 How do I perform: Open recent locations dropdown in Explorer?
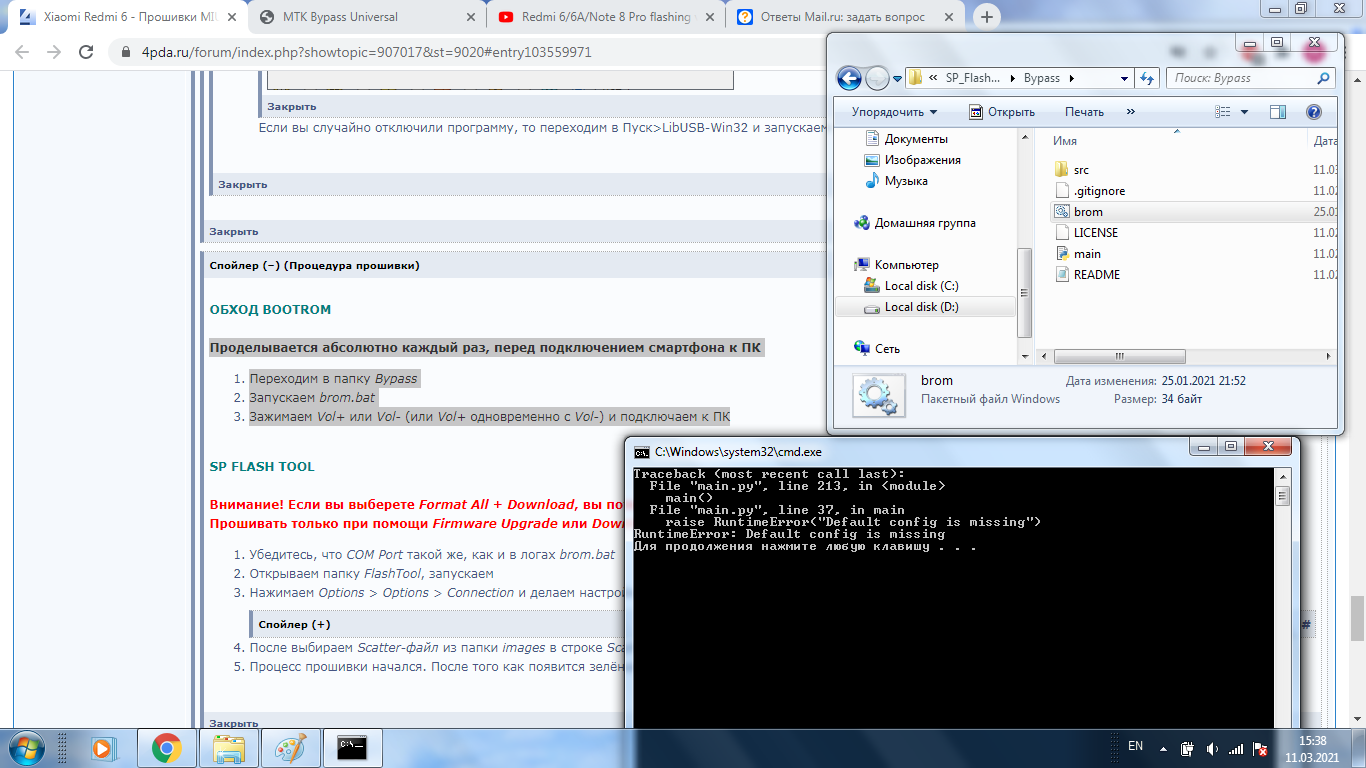(x=895, y=78)
